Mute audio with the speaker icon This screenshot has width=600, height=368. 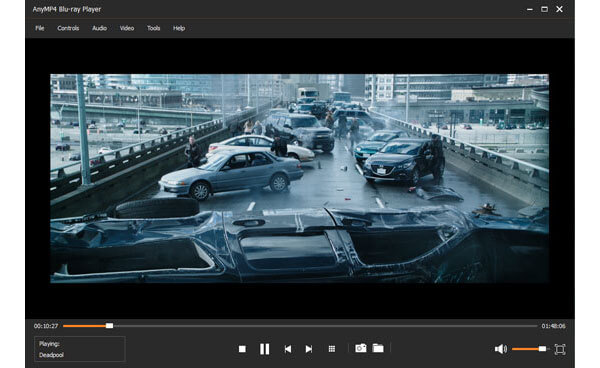coord(501,349)
